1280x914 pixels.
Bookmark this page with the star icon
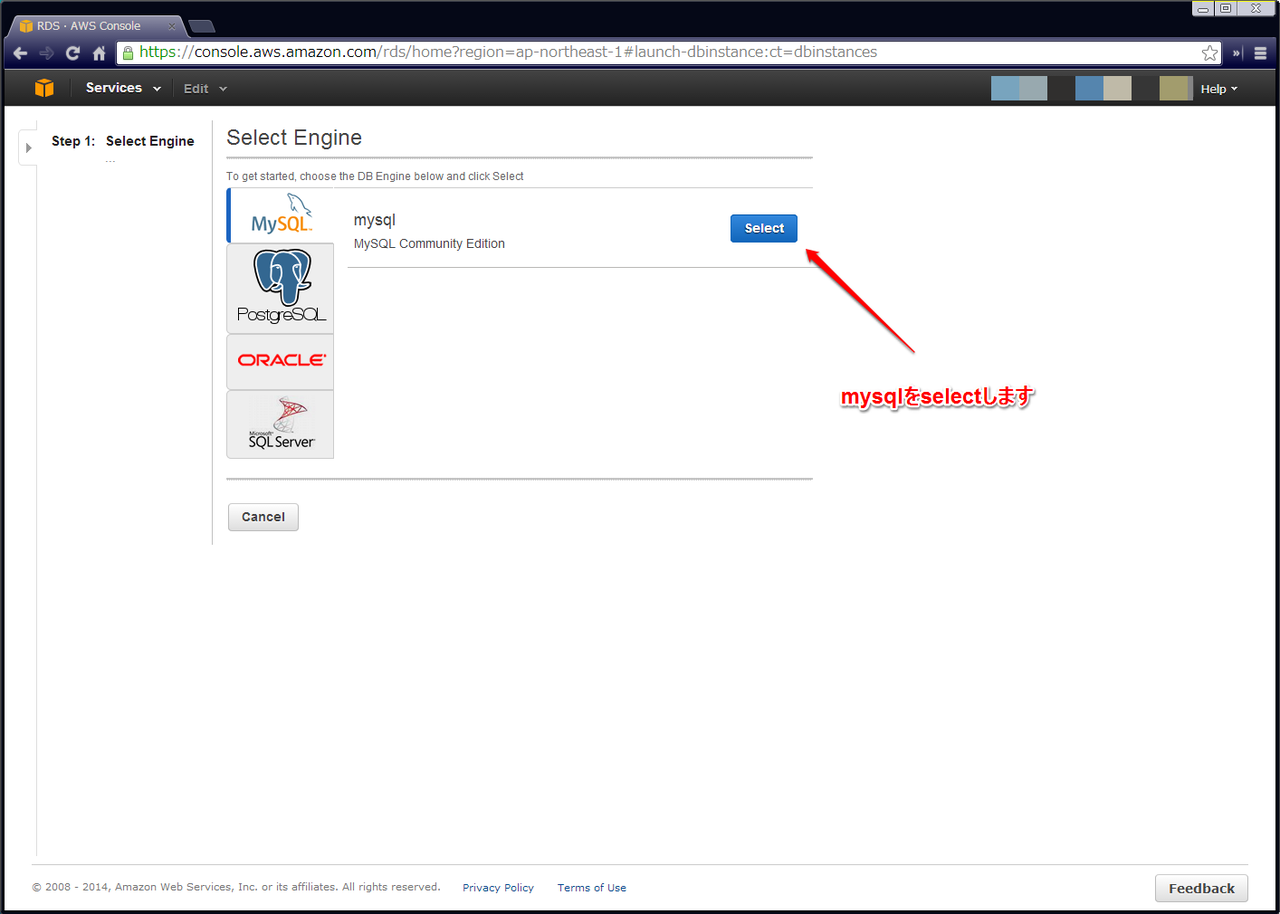1210,53
